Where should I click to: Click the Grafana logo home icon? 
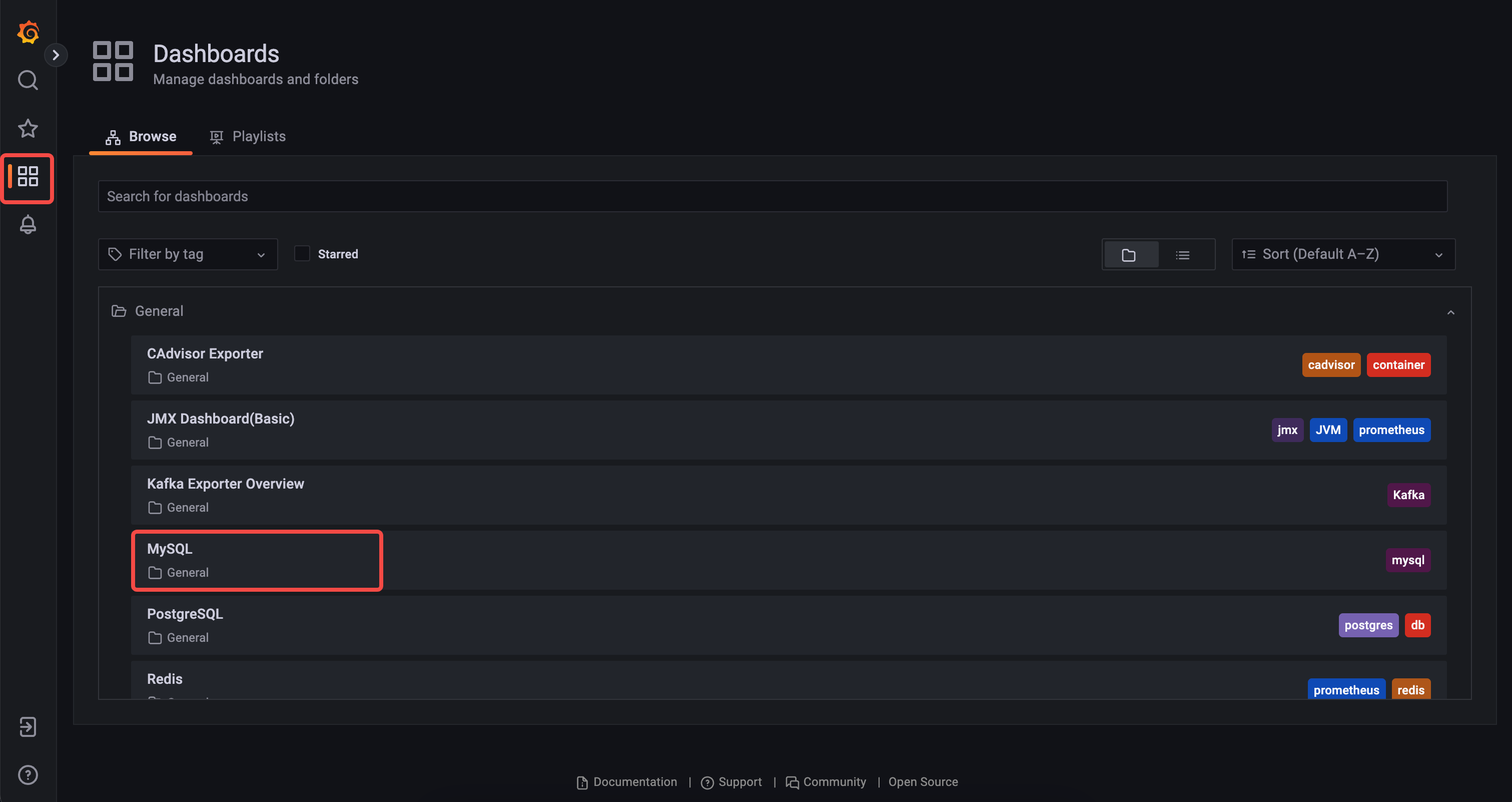coord(28,33)
